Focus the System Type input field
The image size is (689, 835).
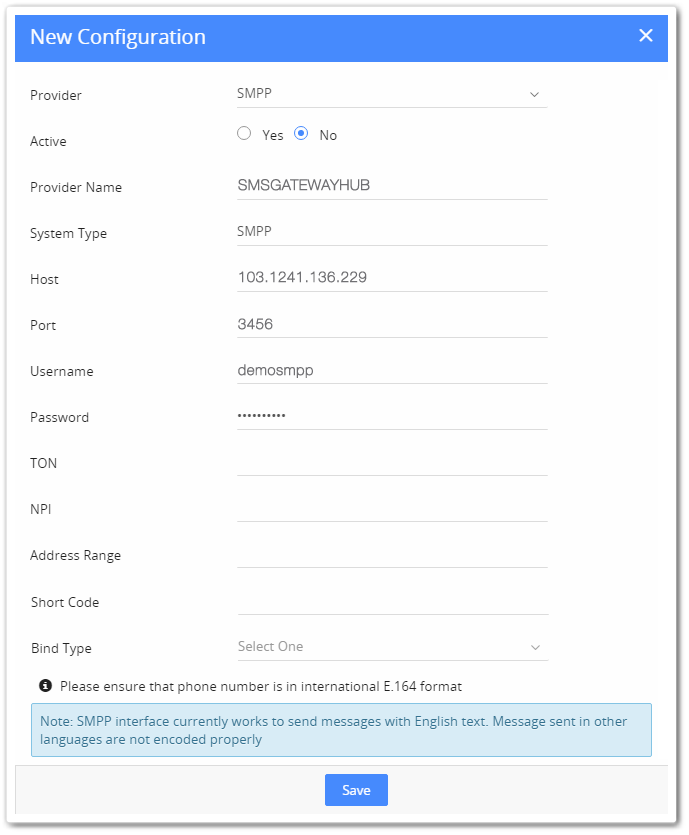coord(392,231)
